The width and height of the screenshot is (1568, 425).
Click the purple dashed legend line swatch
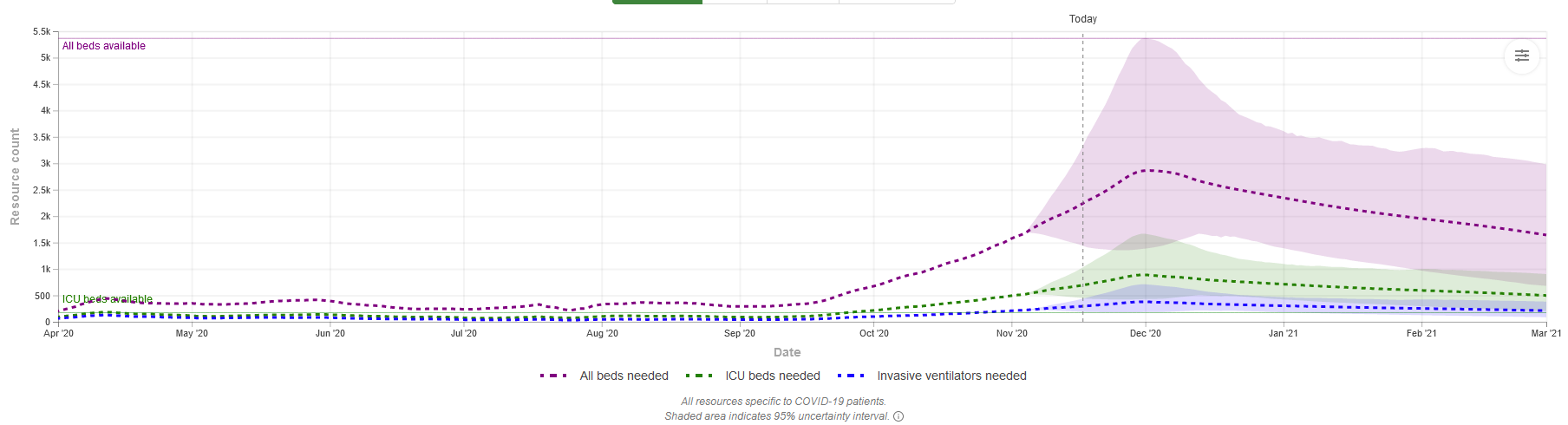[x=553, y=376]
